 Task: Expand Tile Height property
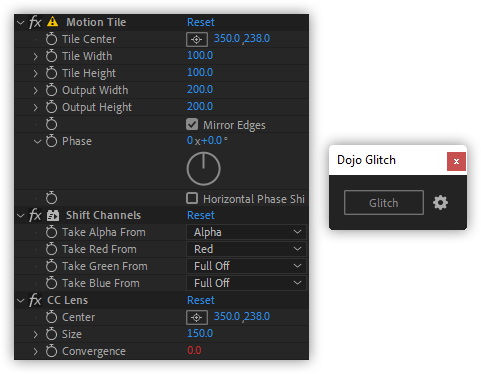click(x=36, y=73)
